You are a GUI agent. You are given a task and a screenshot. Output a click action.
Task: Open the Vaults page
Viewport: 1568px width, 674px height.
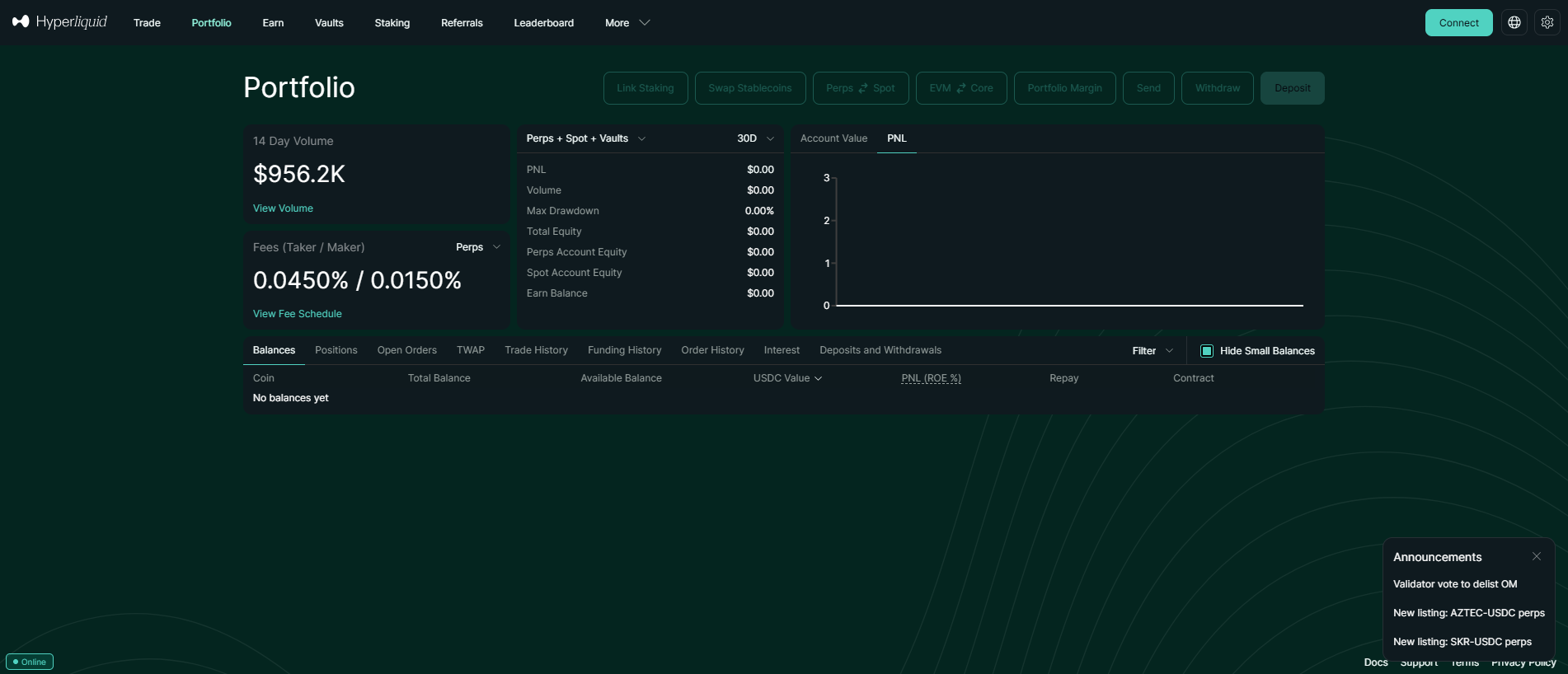point(329,23)
